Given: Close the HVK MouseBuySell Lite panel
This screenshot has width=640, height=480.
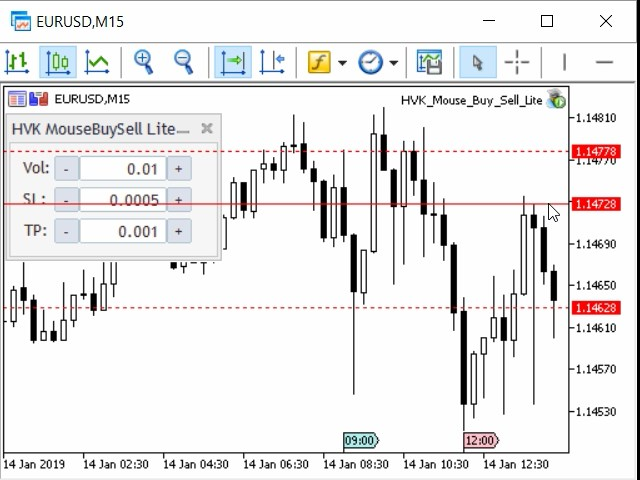Looking at the screenshot, I should (x=207, y=129).
